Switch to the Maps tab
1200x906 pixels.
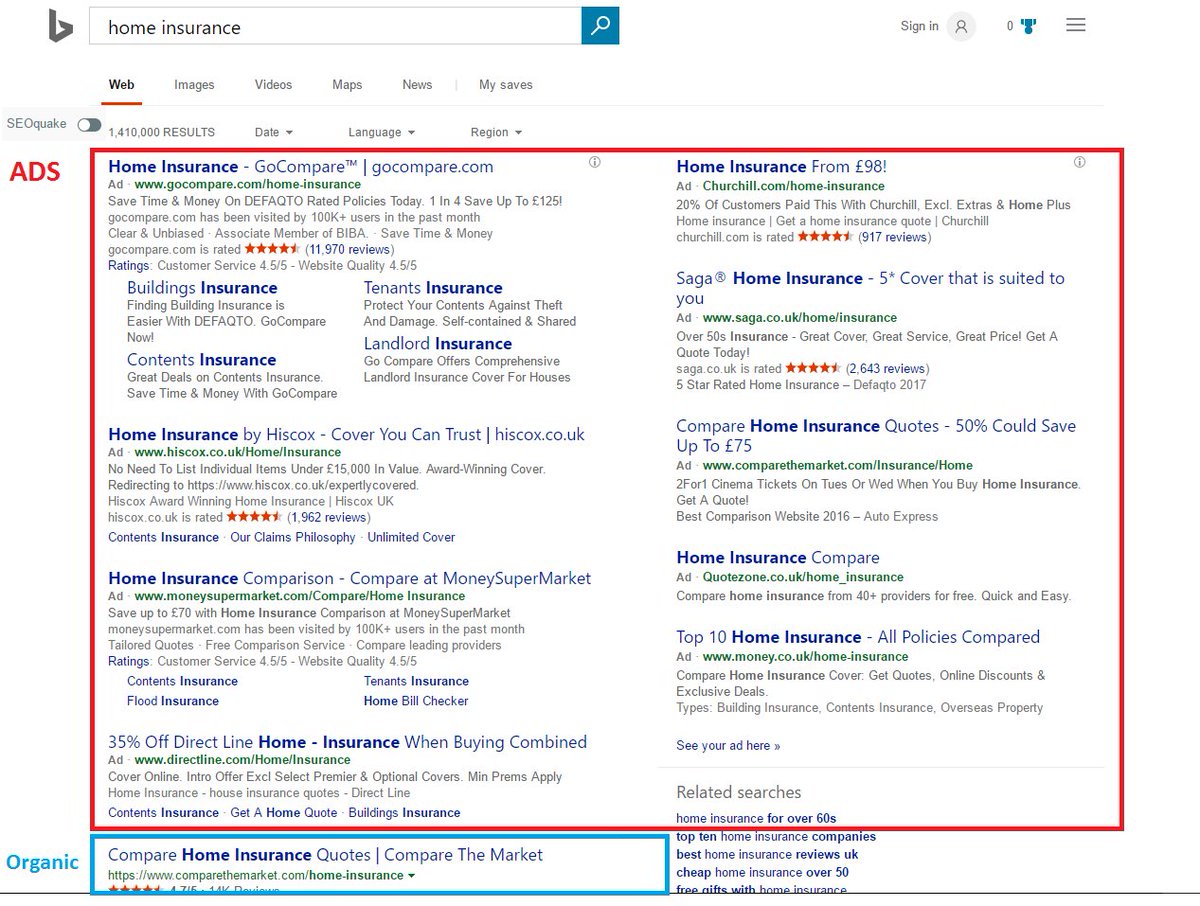[x=347, y=85]
